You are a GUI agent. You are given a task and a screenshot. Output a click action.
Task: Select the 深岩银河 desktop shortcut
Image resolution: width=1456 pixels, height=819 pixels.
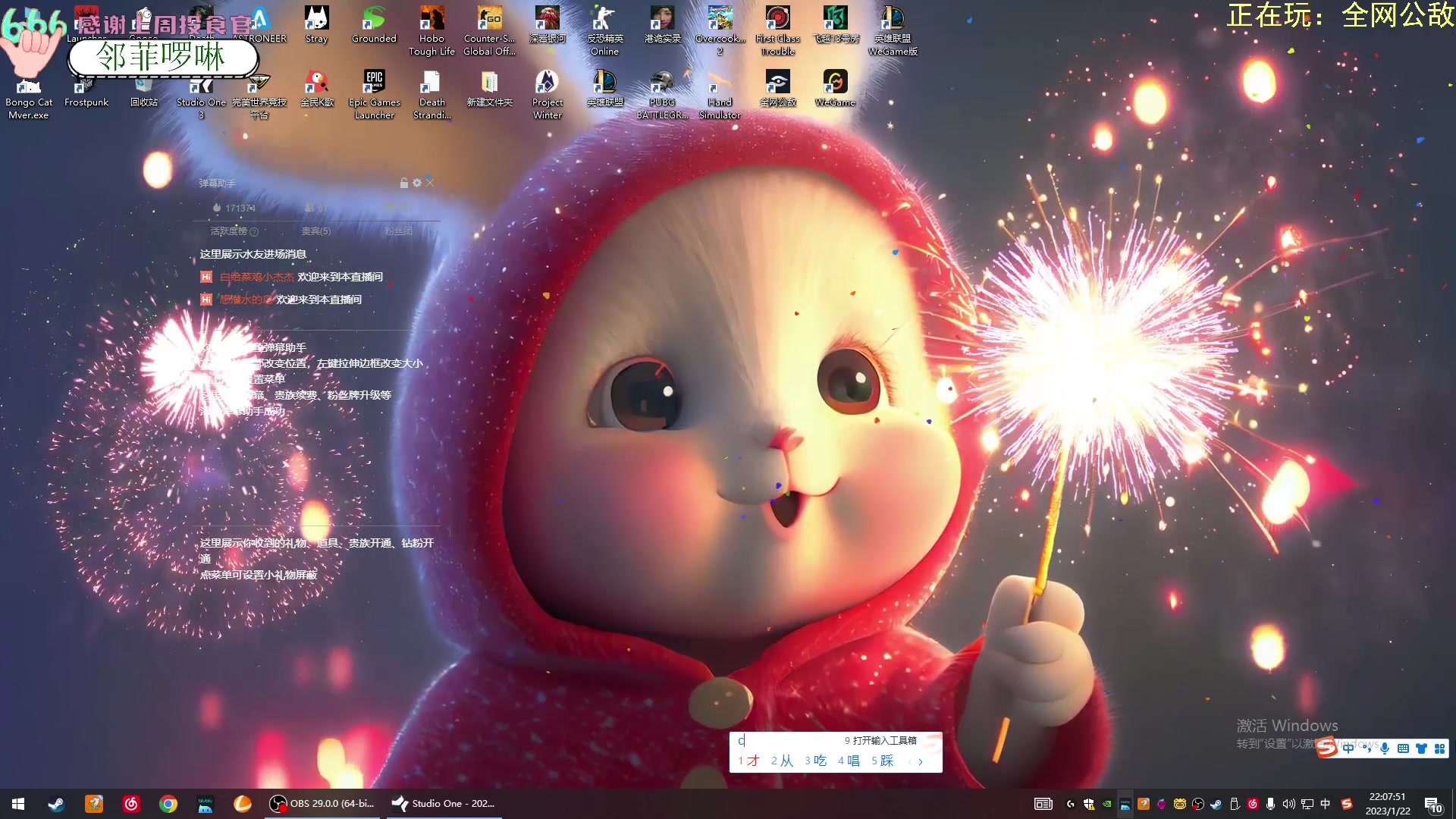pos(547,25)
